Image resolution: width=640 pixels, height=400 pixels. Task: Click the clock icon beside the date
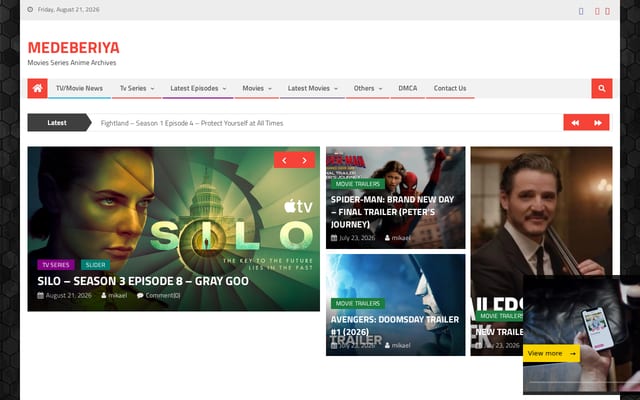click(30, 9)
